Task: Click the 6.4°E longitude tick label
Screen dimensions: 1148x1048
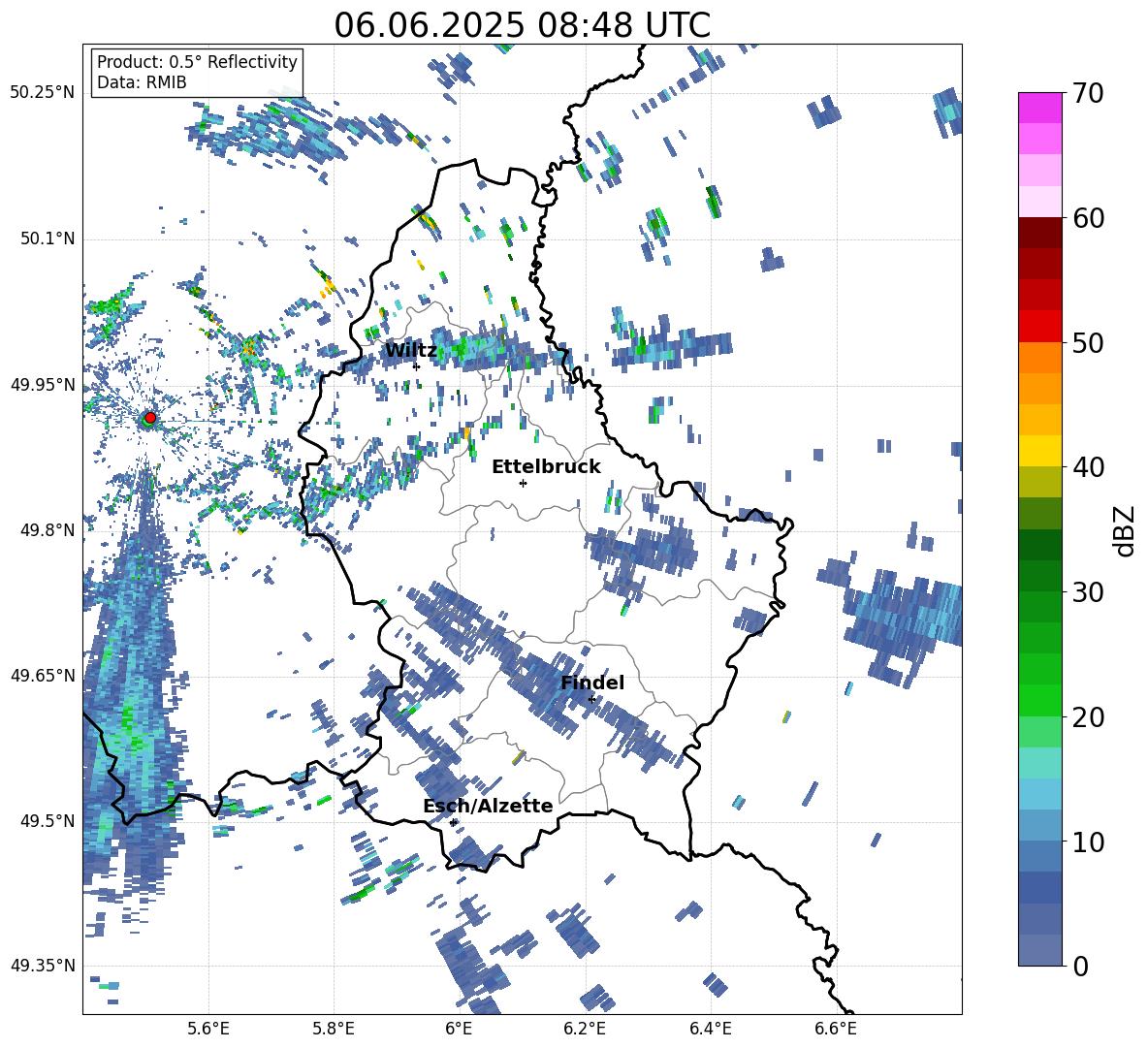Action: click(710, 1029)
